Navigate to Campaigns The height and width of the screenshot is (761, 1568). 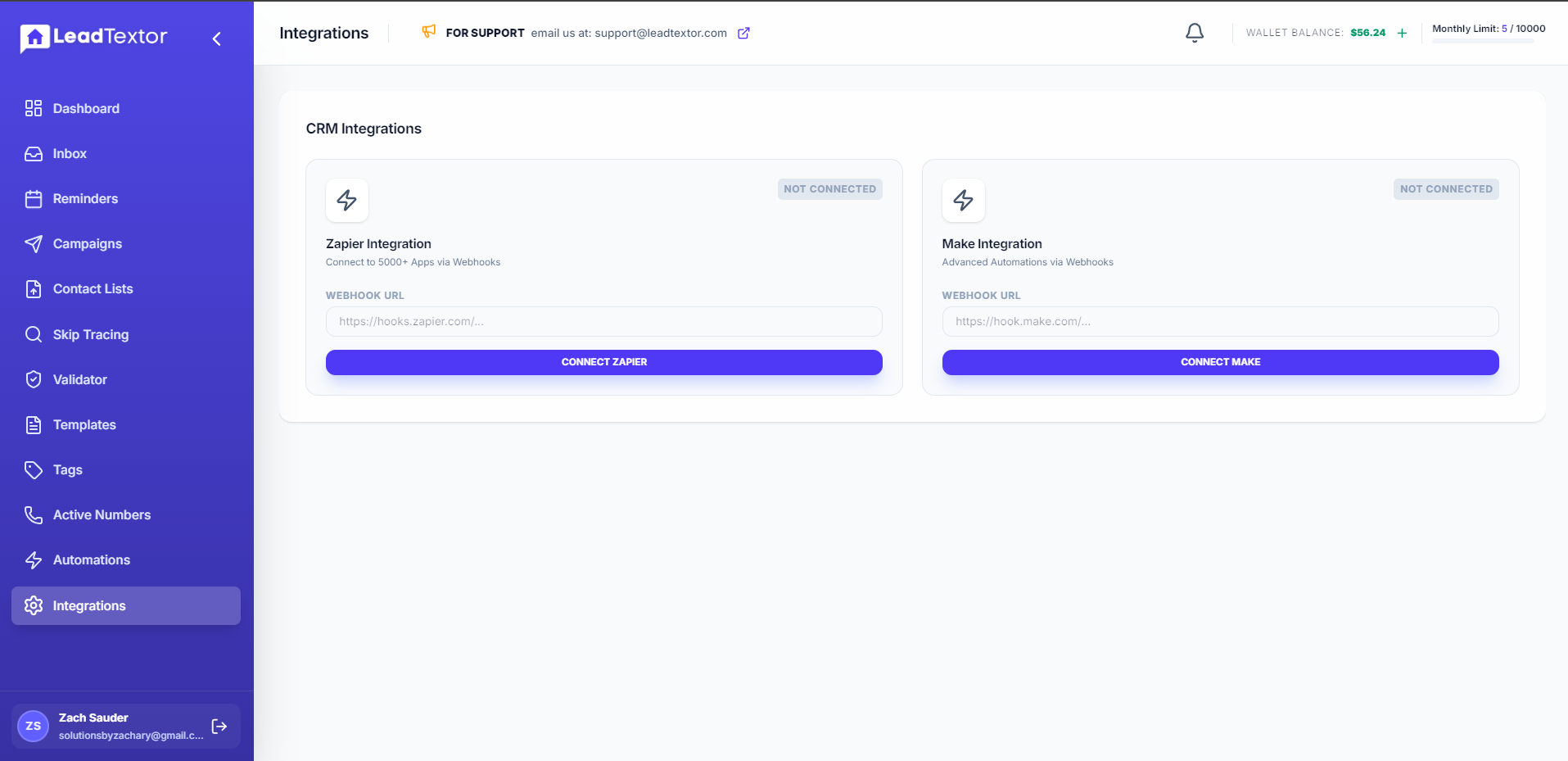click(126, 243)
